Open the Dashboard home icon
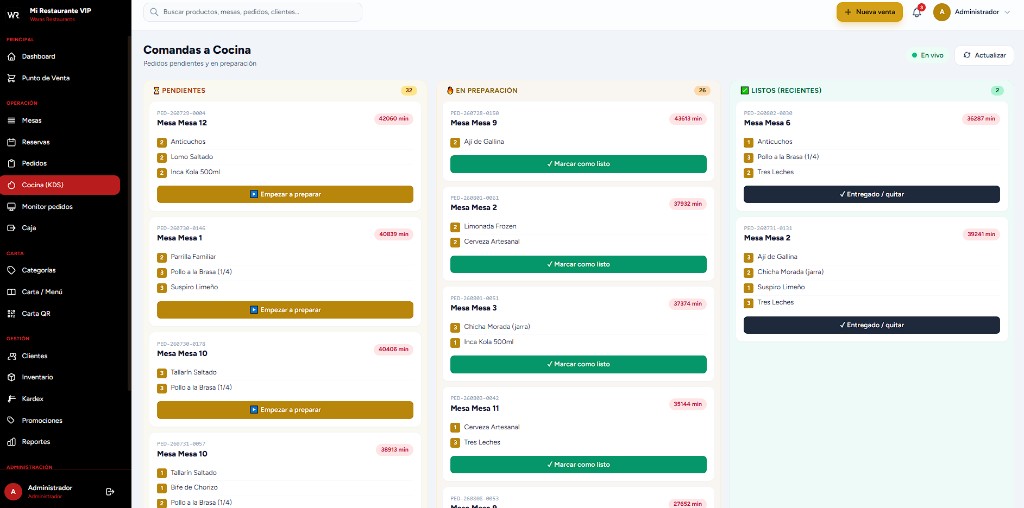Viewport: 1024px width, 508px height. tap(11, 56)
